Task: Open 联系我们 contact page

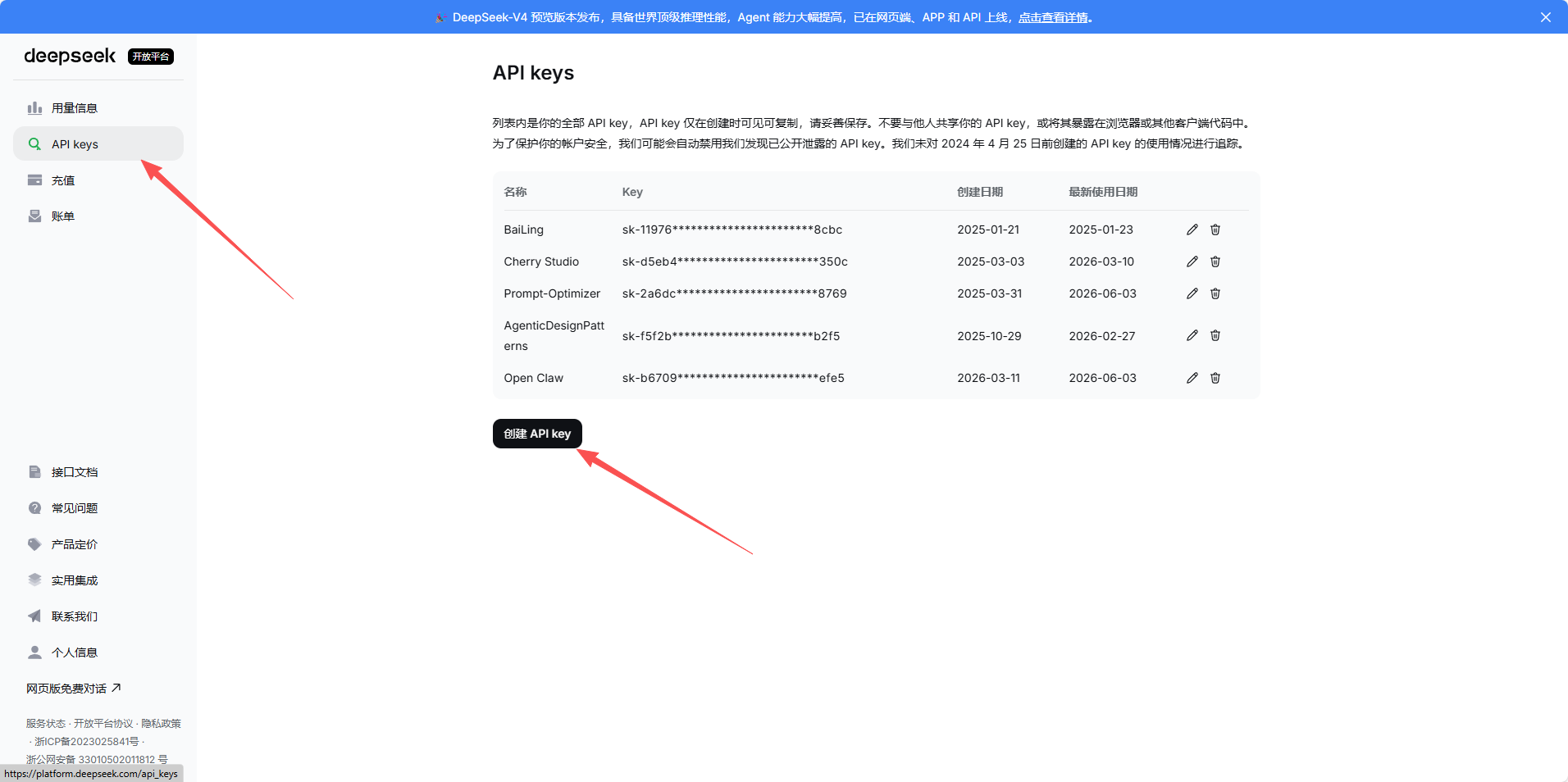Action: pos(98,616)
